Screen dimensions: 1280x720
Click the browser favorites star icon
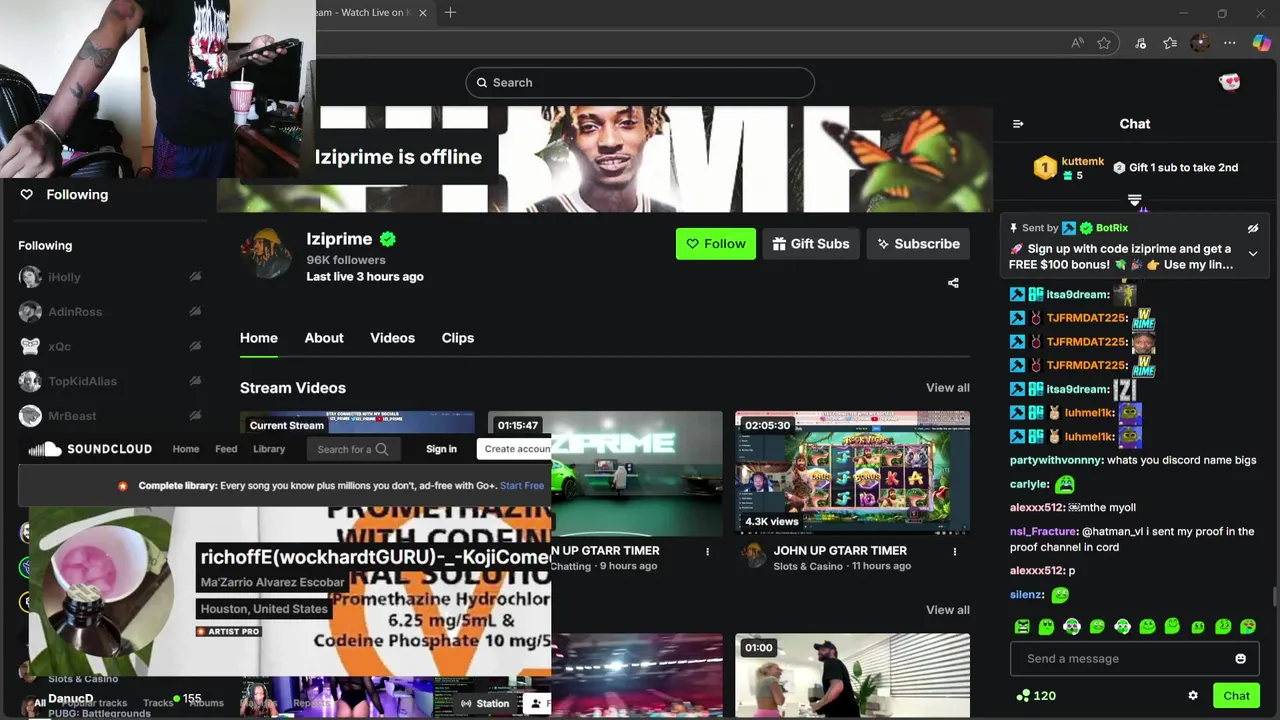(1104, 43)
